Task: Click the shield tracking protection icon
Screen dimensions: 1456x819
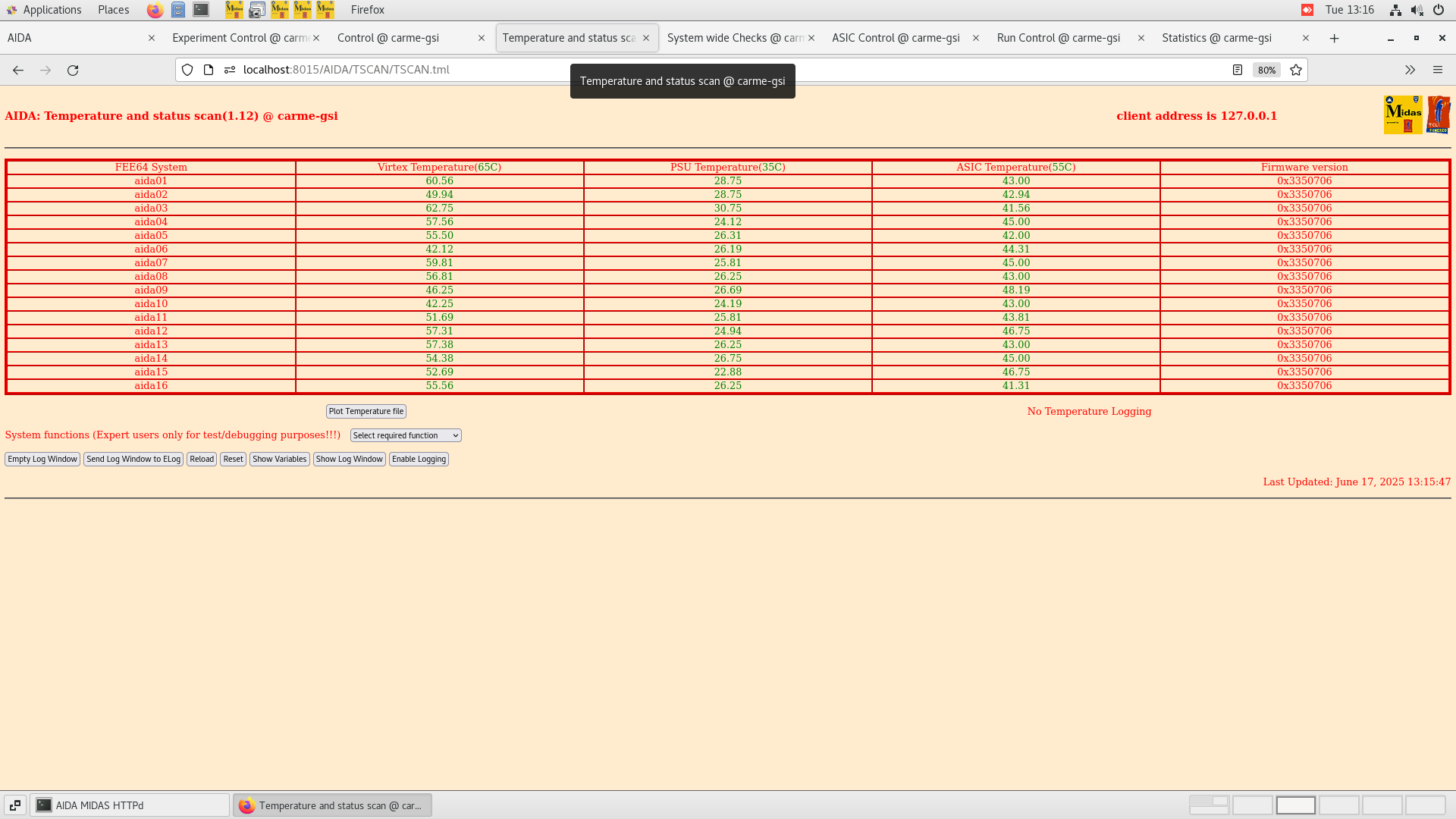Action: pyautogui.click(x=187, y=70)
